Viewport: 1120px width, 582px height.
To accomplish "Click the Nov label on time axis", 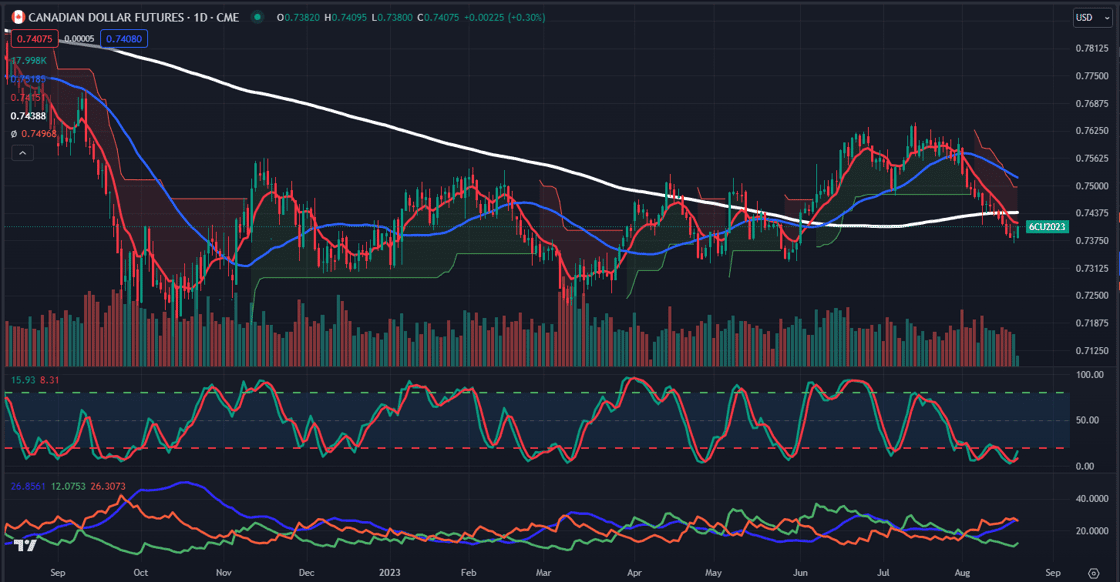I will click(x=224, y=573).
